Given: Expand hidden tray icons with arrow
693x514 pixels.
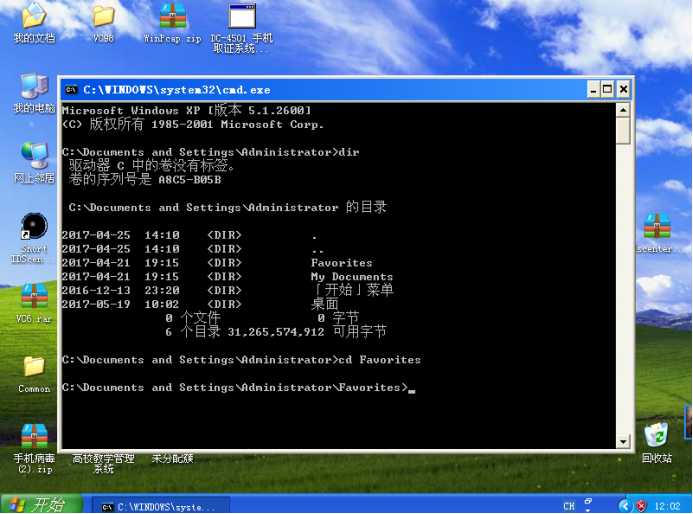Looking at the screenshot, I should (x=624, y=506).
